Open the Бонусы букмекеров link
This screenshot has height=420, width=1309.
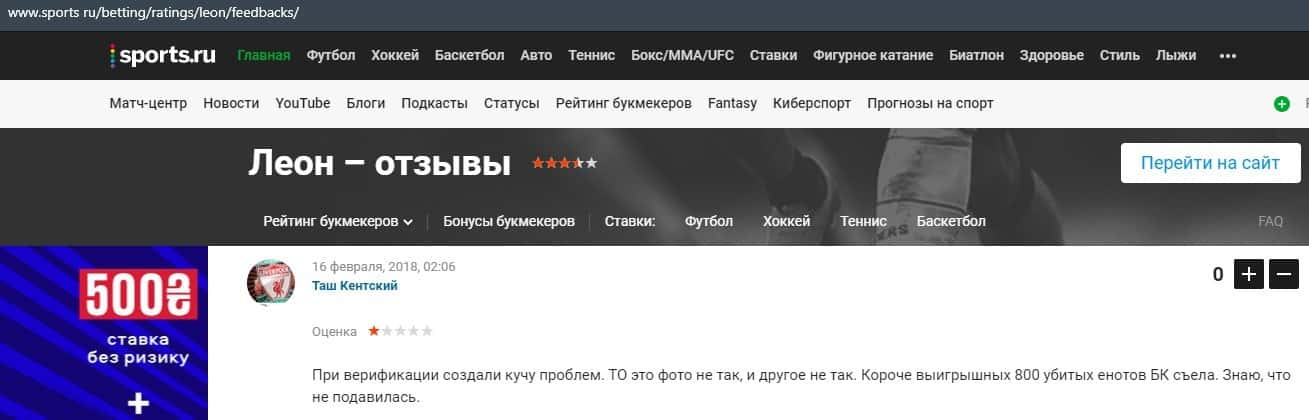click(x=509, y=221)
